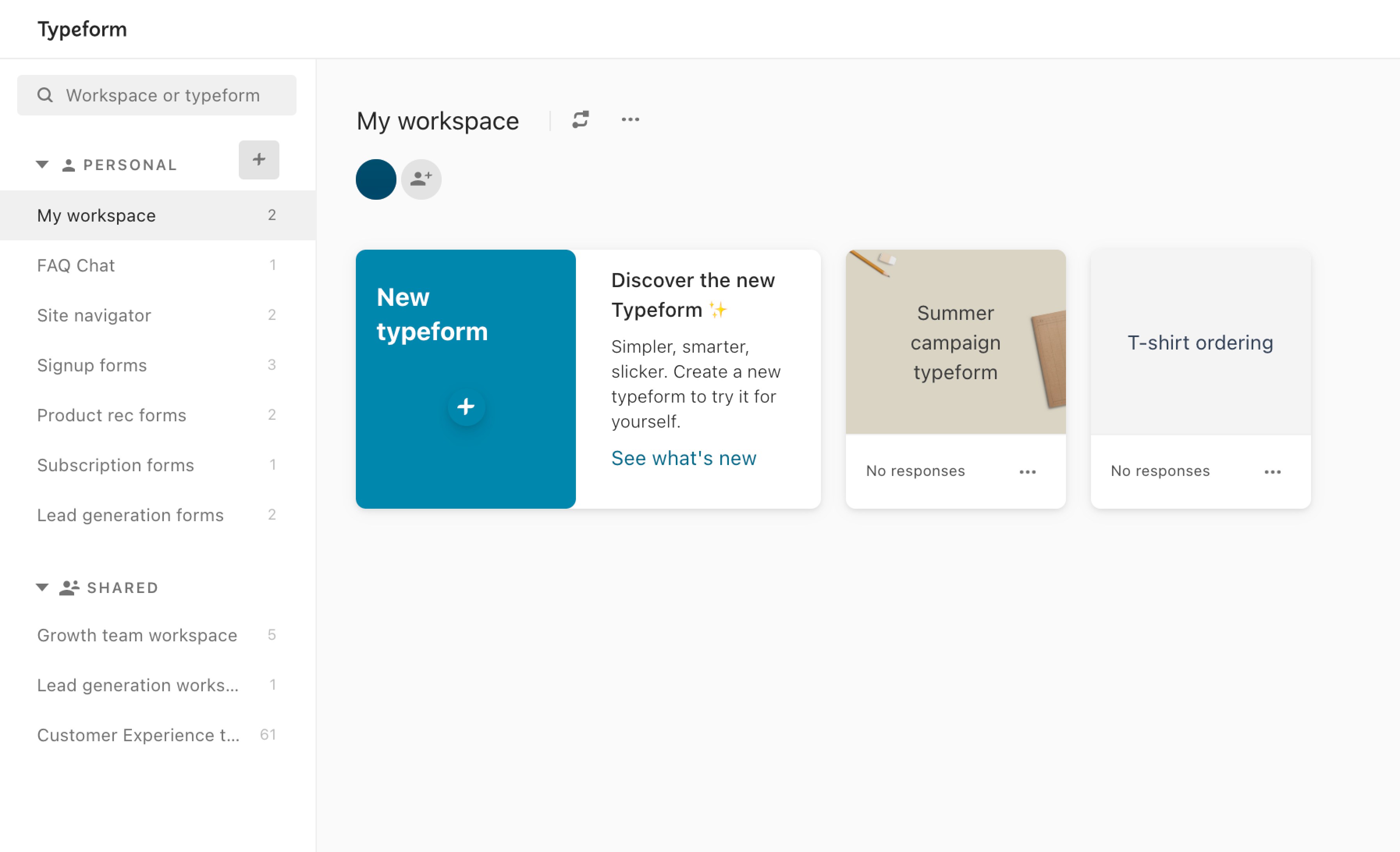Click the dark blue member avatar
This screenshot has height=852, width=1400.
tap(376, 179)
